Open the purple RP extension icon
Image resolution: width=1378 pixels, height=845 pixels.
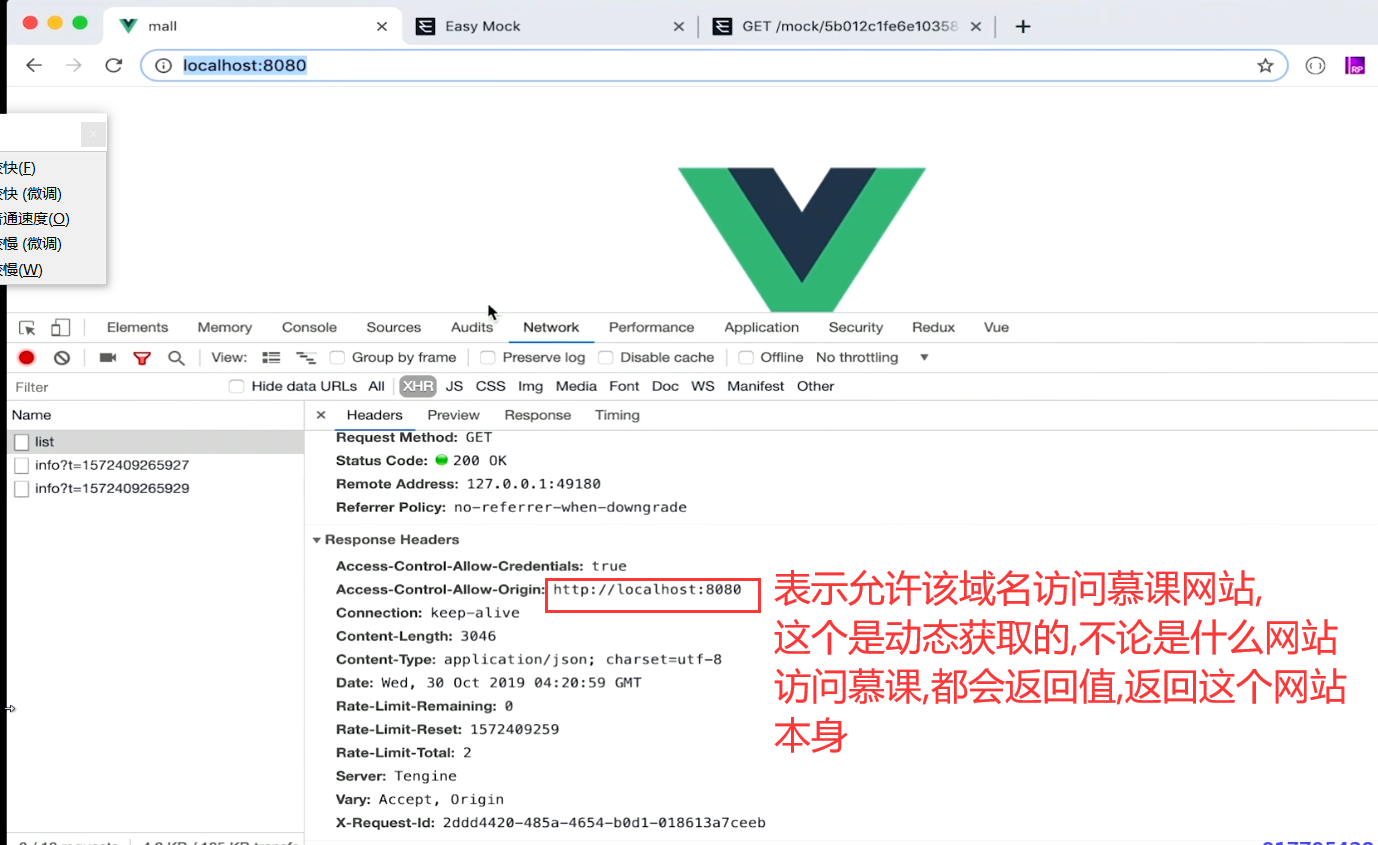tap(1355, 66)
